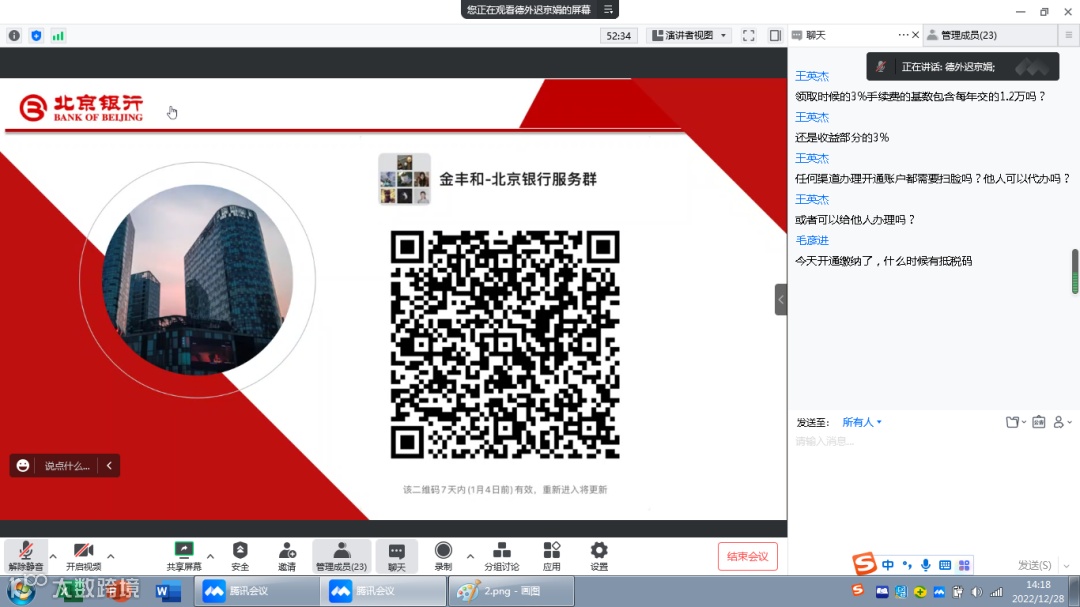1080x607 pixels.
Task: Click the system tray network icon
Action: (996, 592)
